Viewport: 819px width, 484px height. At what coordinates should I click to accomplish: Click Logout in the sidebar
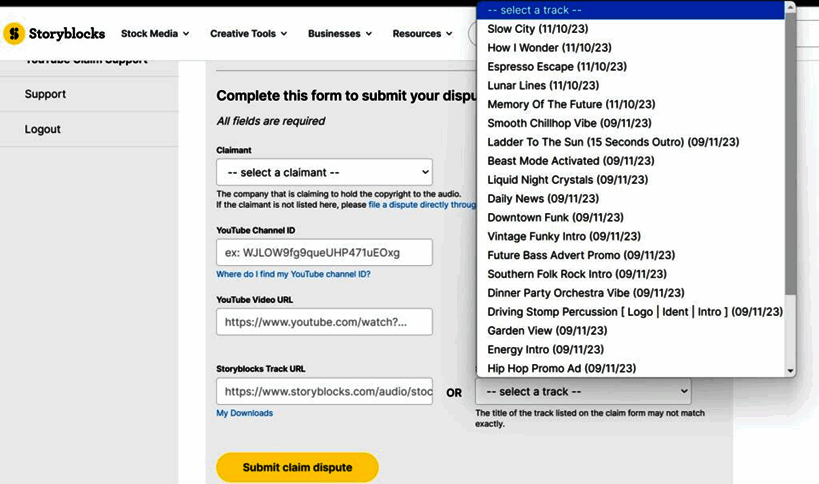pyautogui.click(x=43, y=129)
